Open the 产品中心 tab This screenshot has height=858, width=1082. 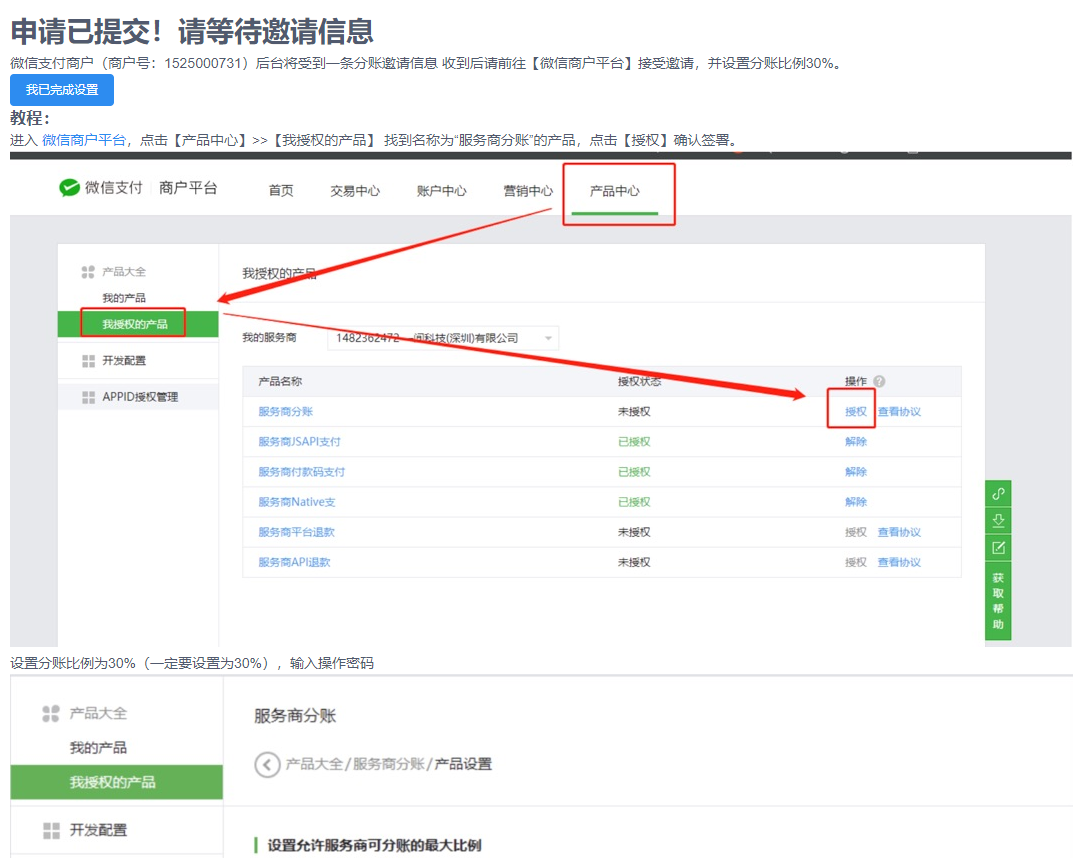[x=615, y=191]
